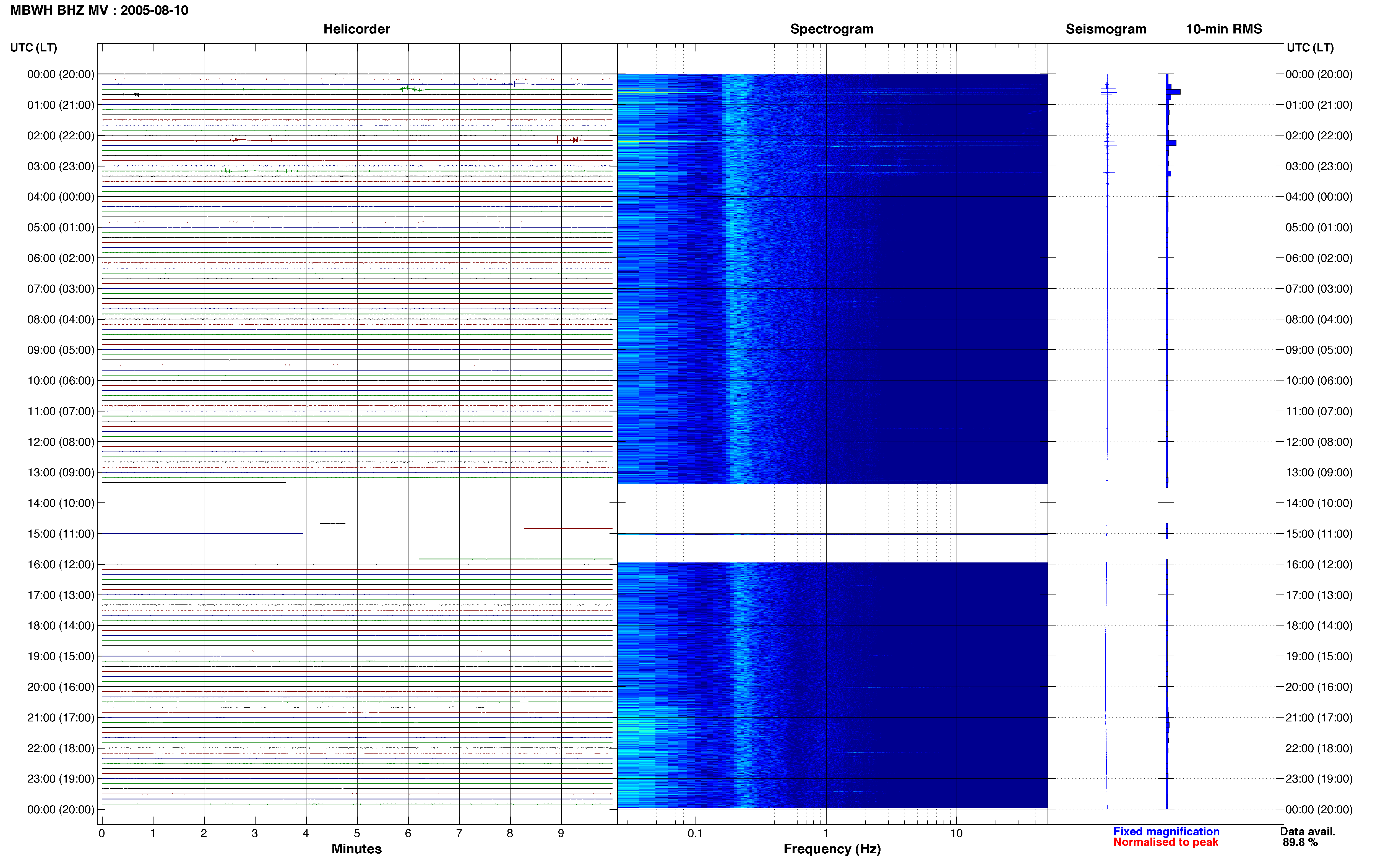
Task: Click the left '12:00 (08:00)' time label
Action: [61, 442]
